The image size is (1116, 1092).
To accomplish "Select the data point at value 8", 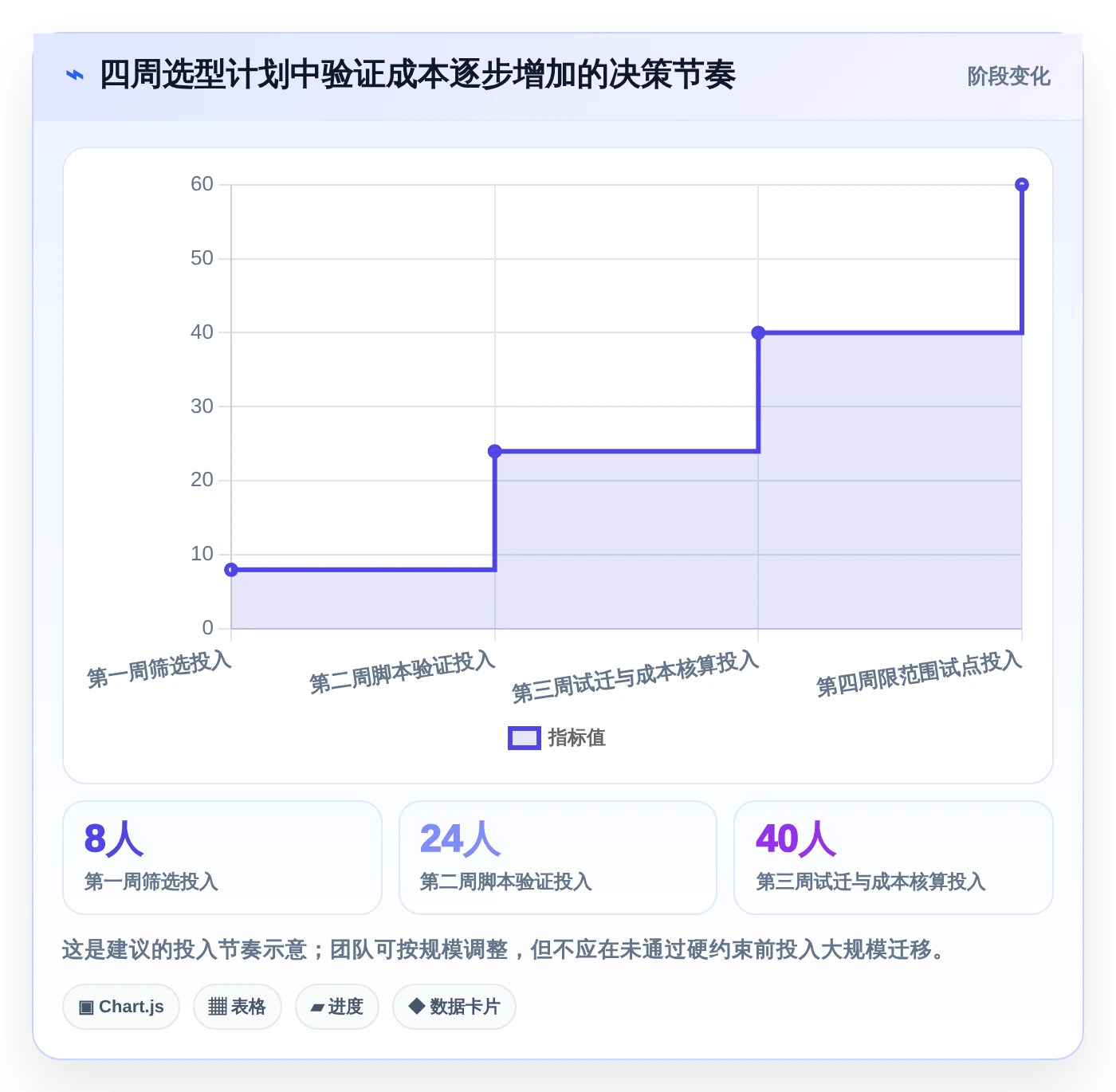I will tap(231, 570).
